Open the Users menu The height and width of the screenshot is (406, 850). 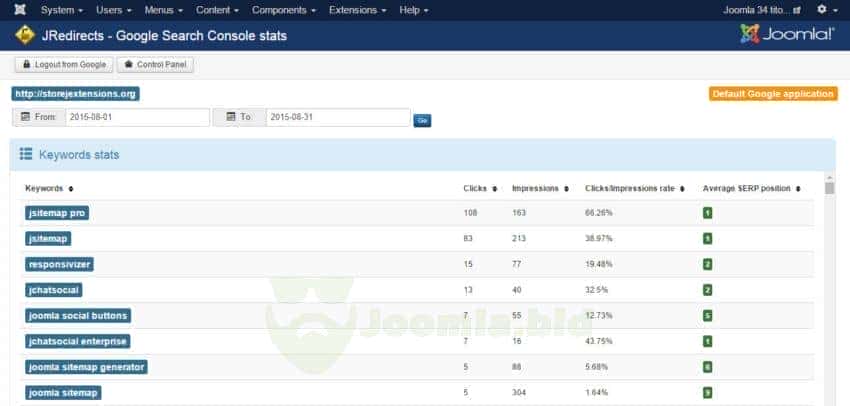[114, 10]
